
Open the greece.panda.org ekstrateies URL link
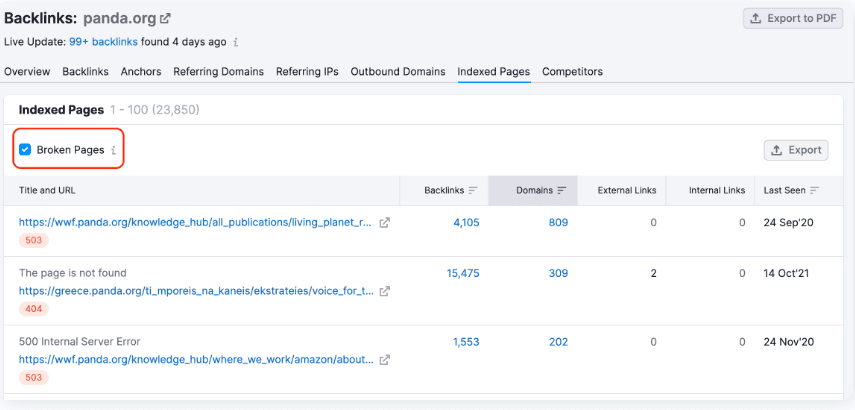[x=196, y=291]
